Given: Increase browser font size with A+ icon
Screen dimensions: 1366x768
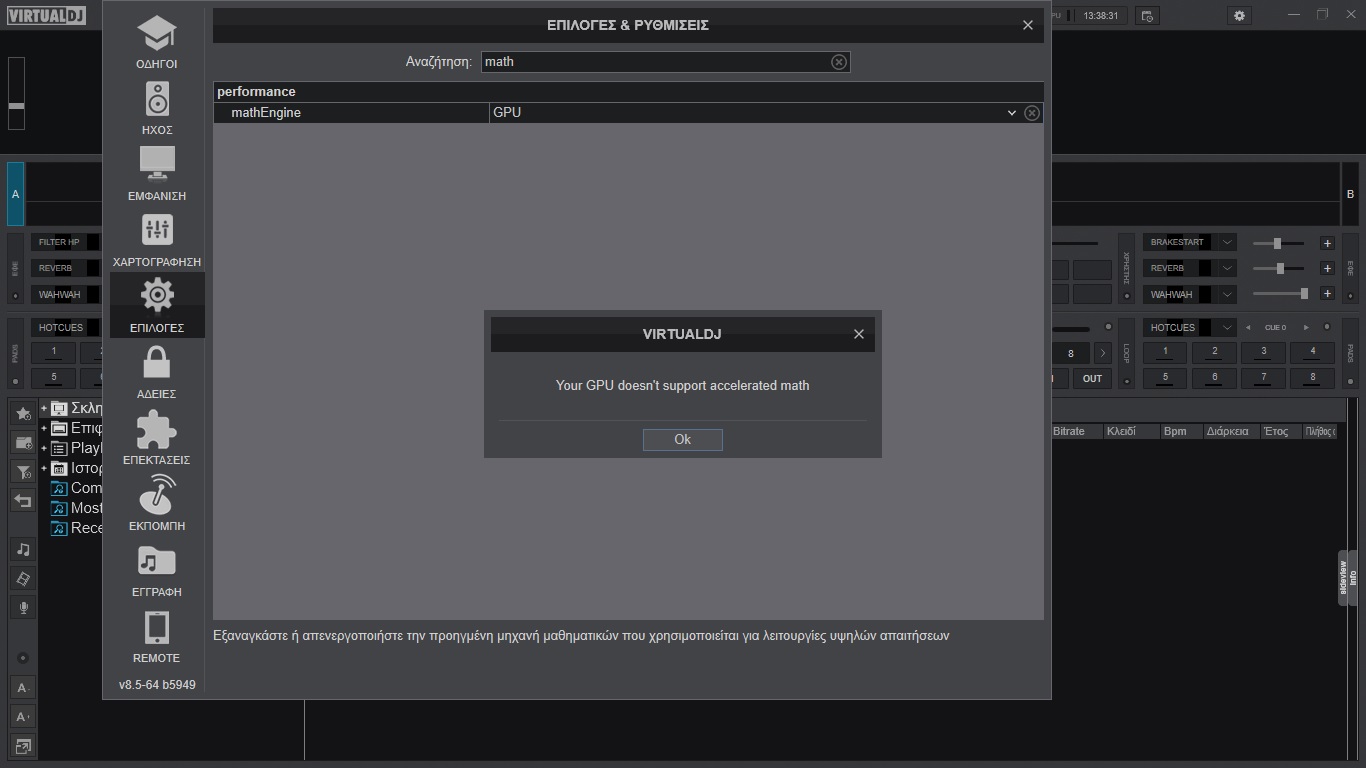Looking at the screenshot, I should [x=23, y=717].
